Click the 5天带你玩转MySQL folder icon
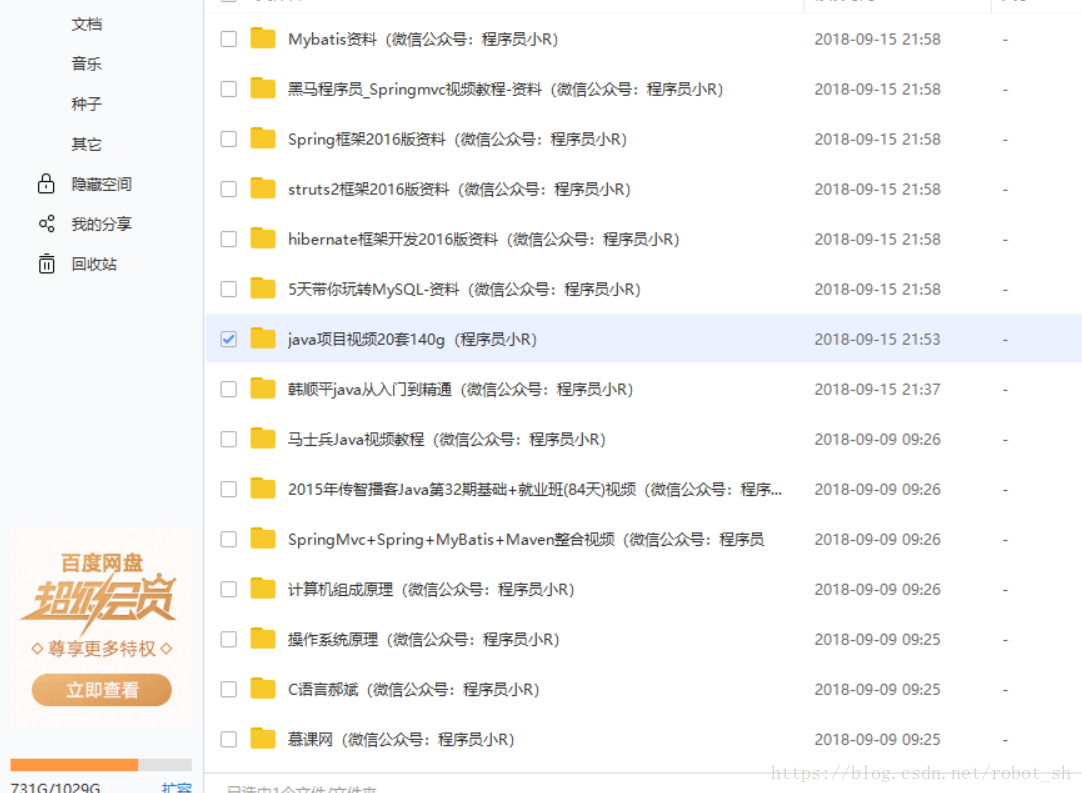1082x793 pixels. (262, 288)
